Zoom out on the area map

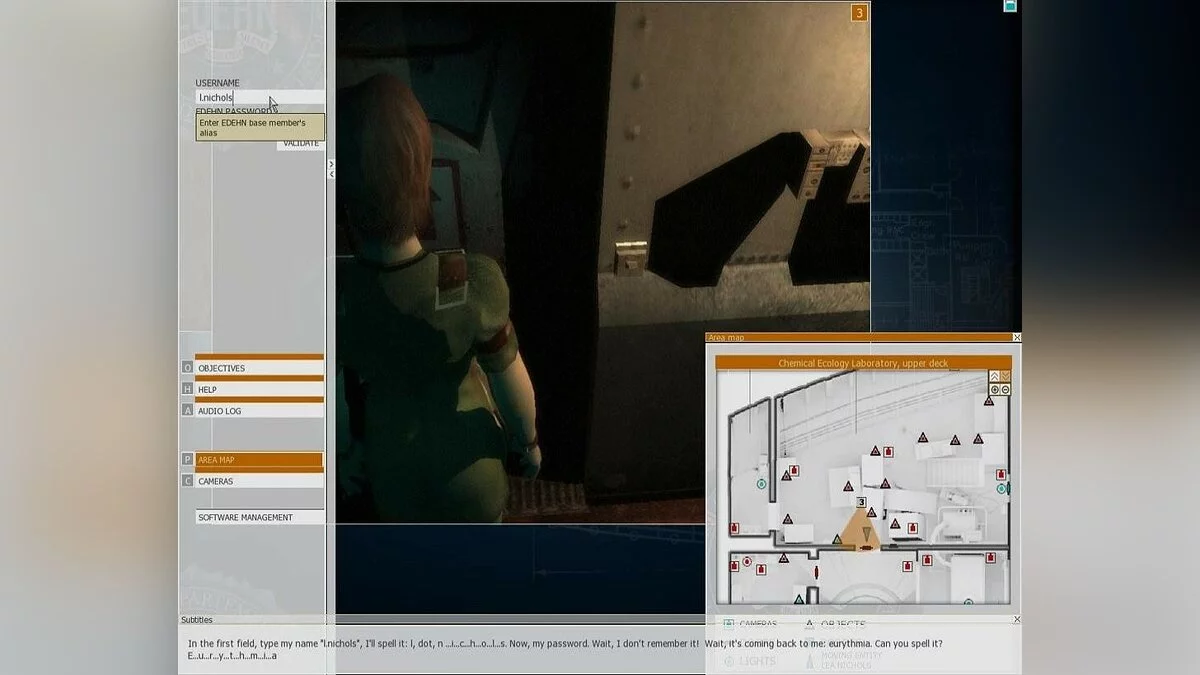(x=1006, y=390)
